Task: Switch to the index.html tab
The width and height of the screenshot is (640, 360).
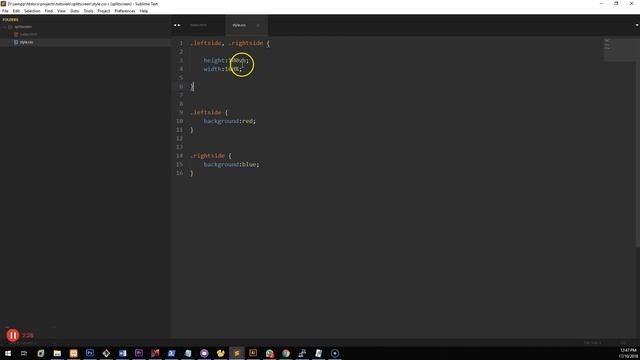Action: pyautogui.click(x=198, y=25)
